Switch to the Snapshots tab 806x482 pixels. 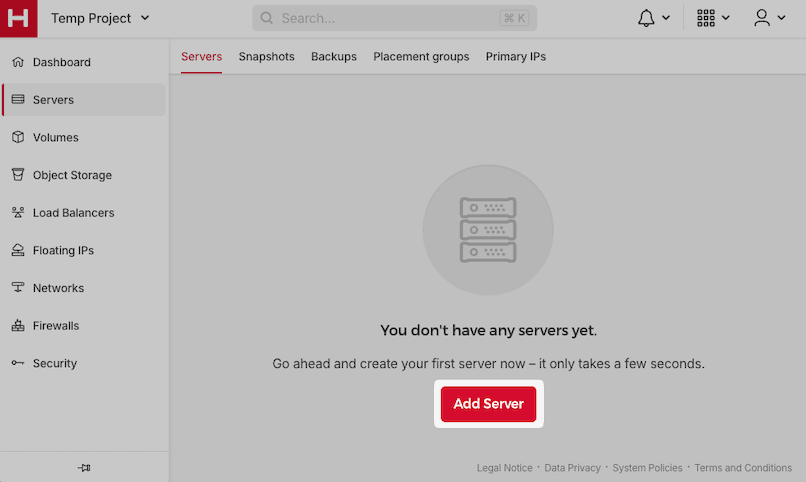266,57
